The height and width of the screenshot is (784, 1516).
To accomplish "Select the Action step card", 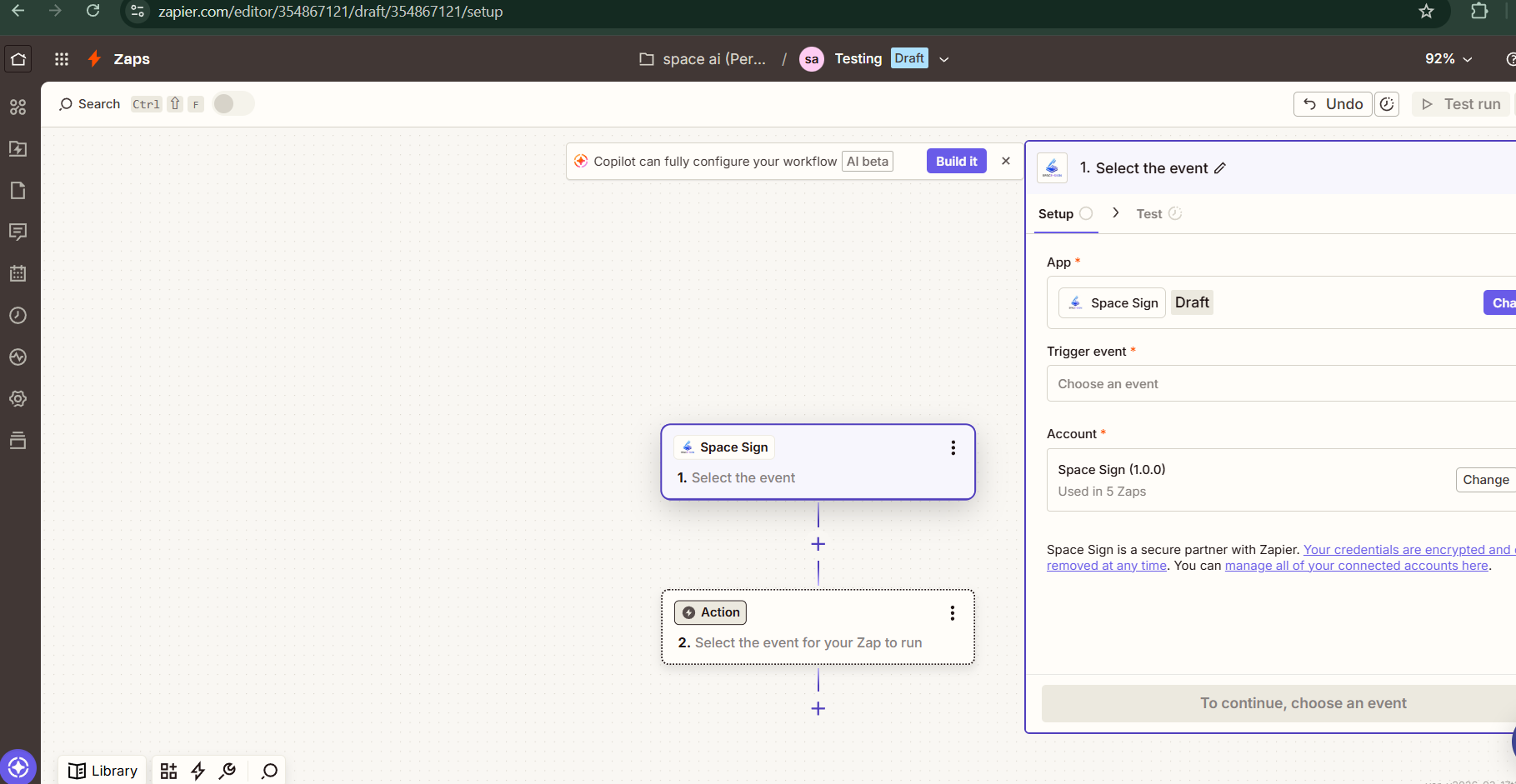I will [818, 627].
